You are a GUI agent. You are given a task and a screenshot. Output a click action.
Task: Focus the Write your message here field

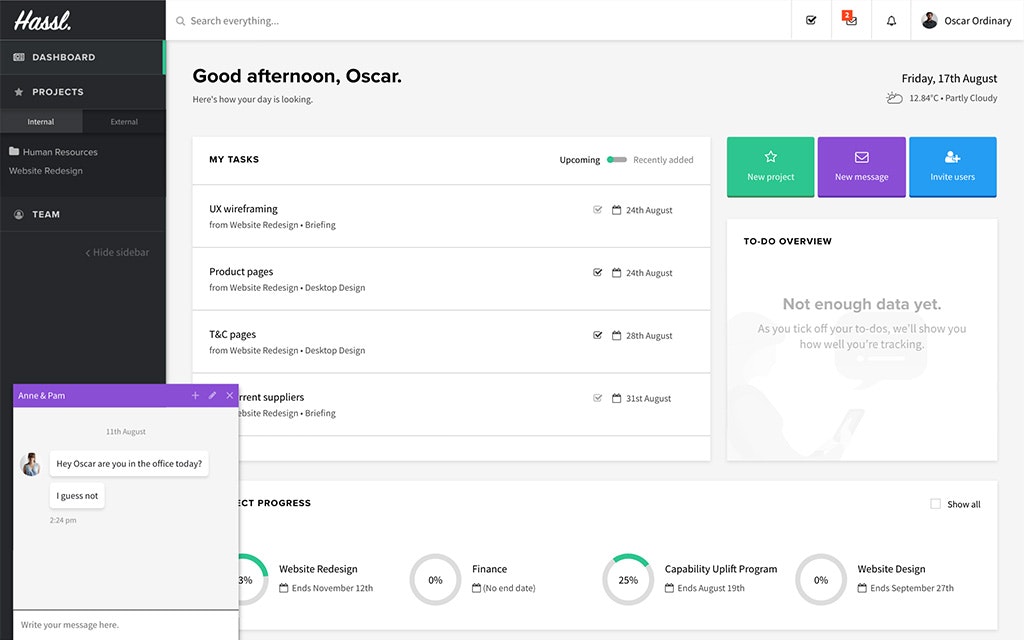126,625
